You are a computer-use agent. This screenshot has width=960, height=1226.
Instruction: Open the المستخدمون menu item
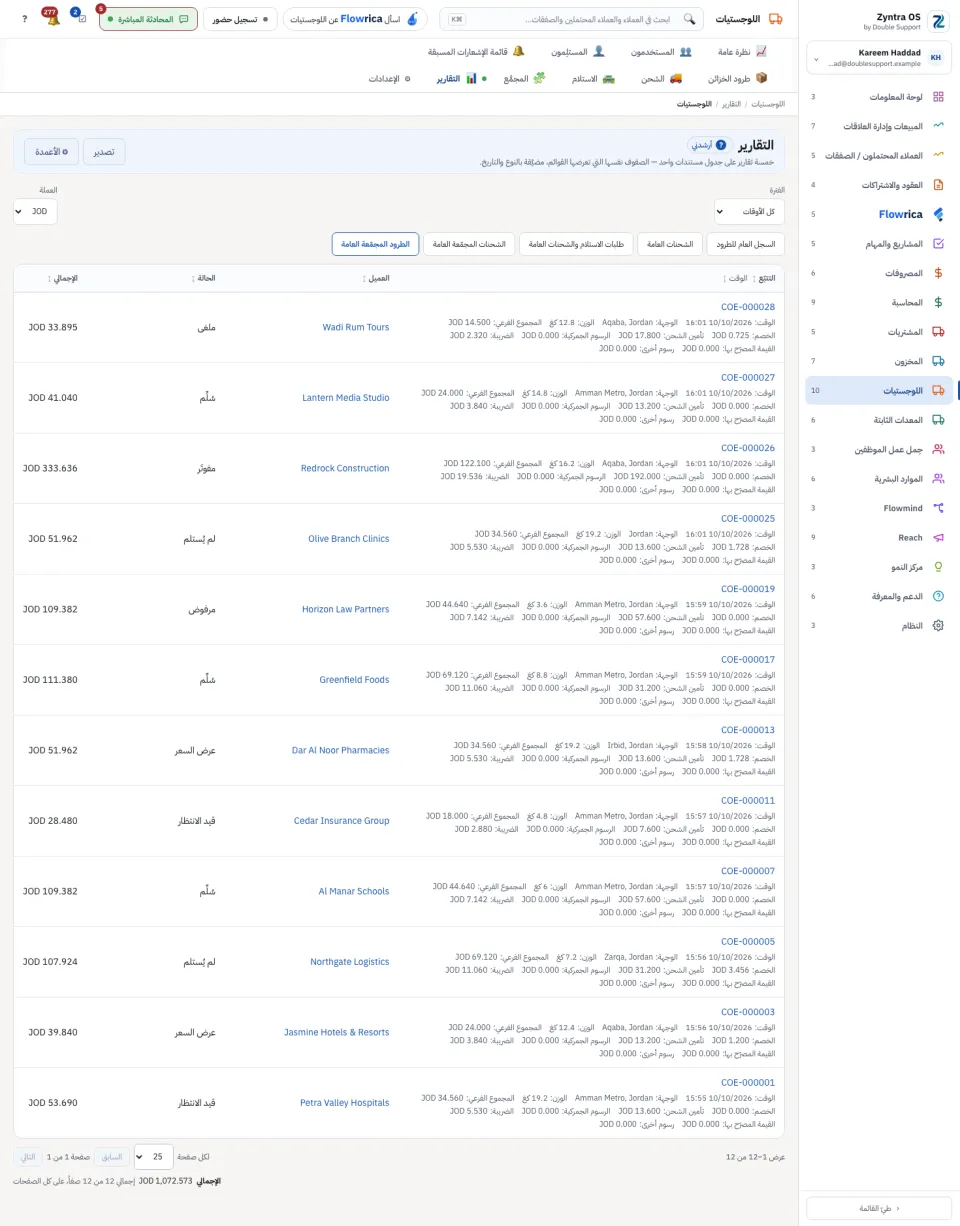pos(661,51)
